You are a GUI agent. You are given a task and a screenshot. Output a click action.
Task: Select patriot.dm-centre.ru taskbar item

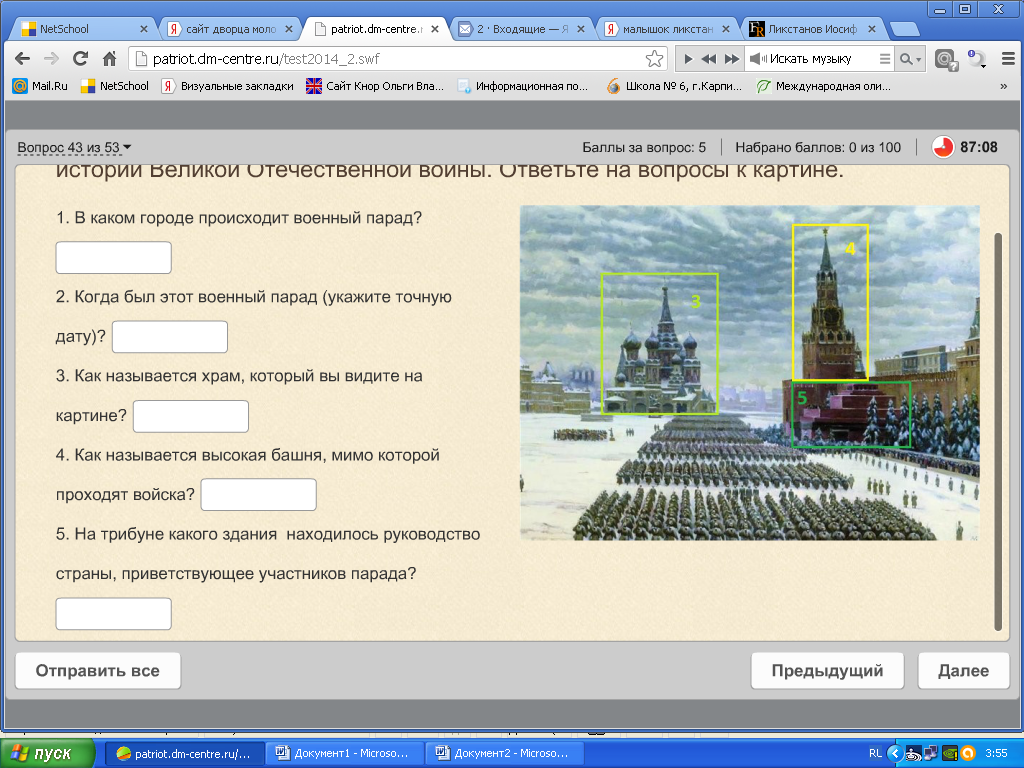(183, 754)
